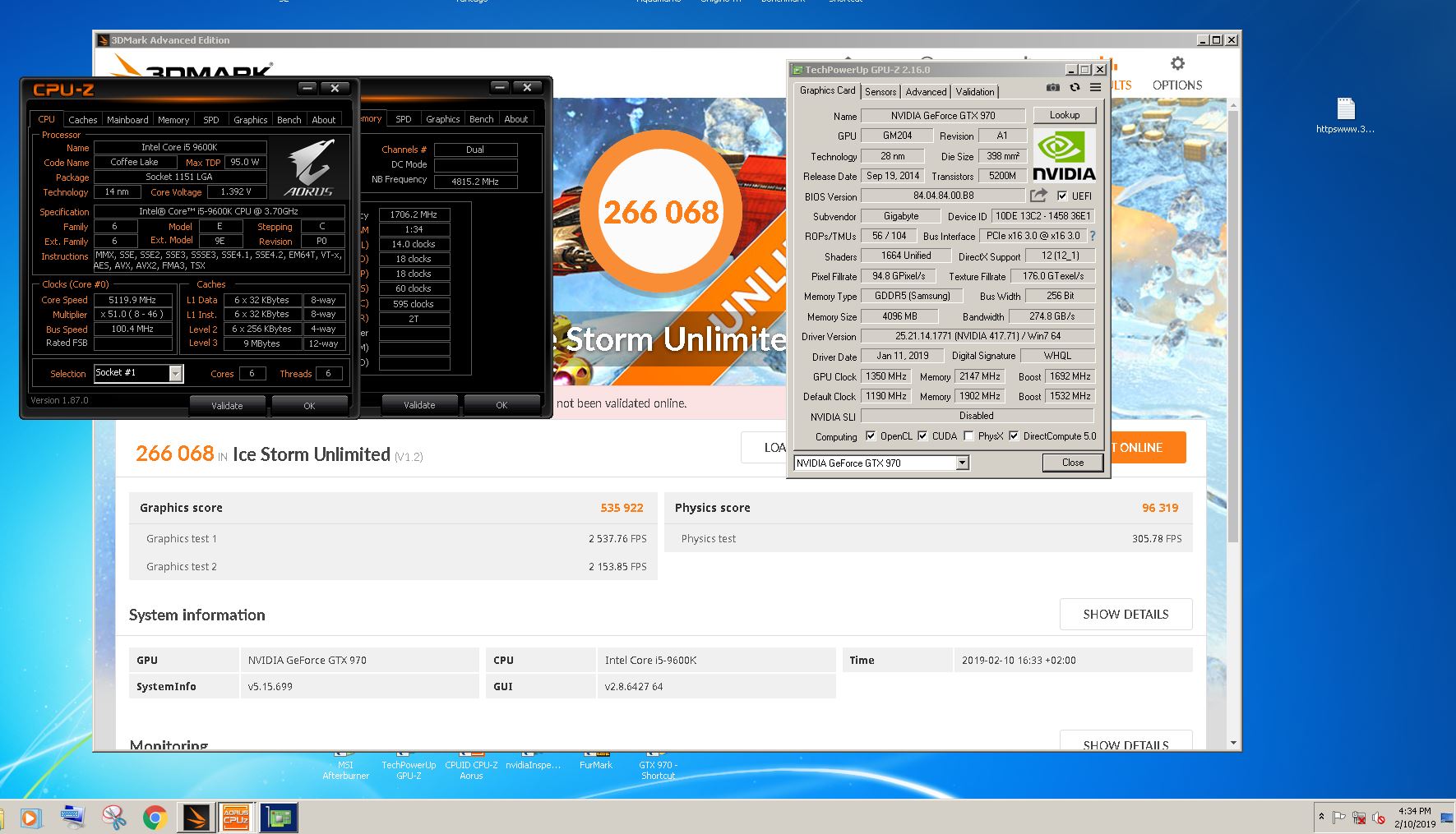This screenshot has height=834, width=1456.
Task: Toggle the DirectCompute 5.0 checkbox
Action: (x=1014, y=435)
